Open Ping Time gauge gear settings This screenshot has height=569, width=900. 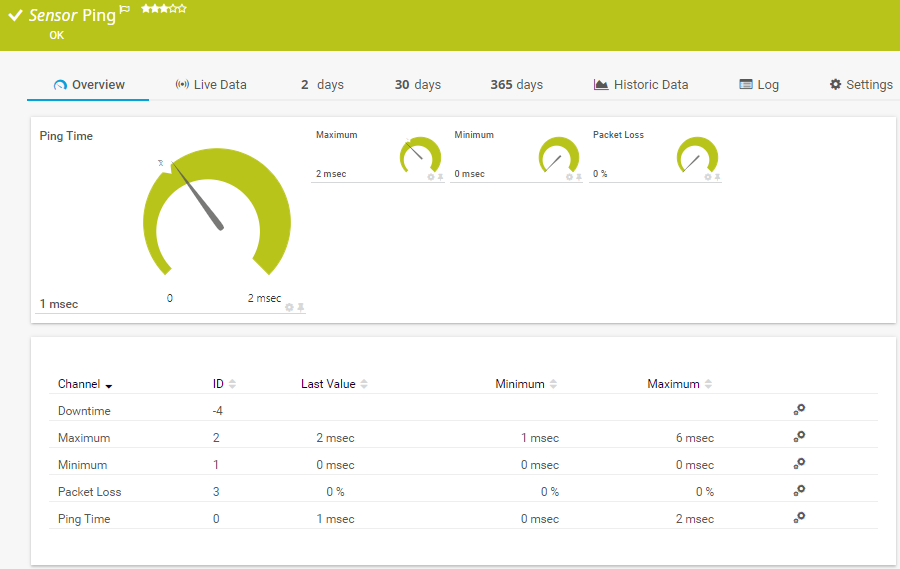(290, 307)
